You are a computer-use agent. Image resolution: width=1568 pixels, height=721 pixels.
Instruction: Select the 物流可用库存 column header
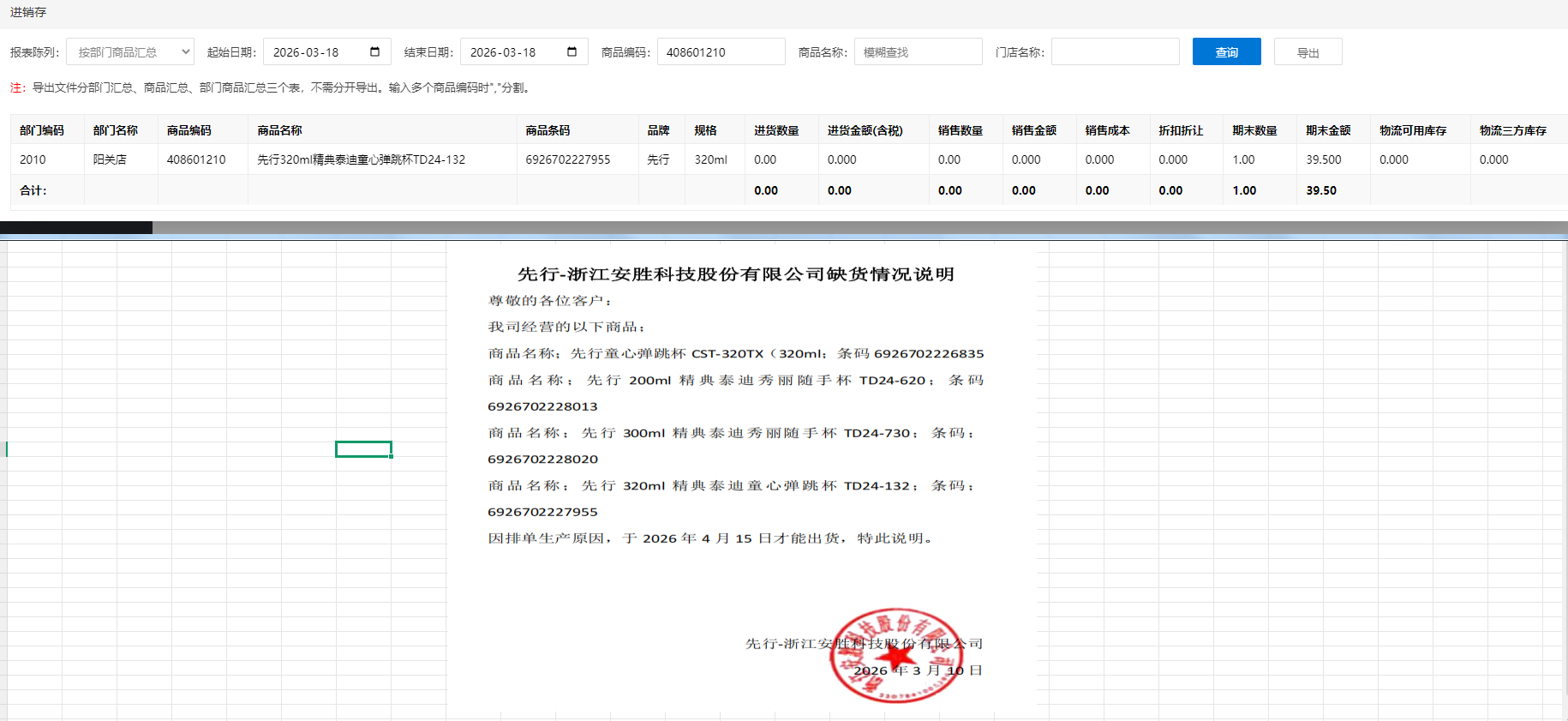click(1413, 130)
